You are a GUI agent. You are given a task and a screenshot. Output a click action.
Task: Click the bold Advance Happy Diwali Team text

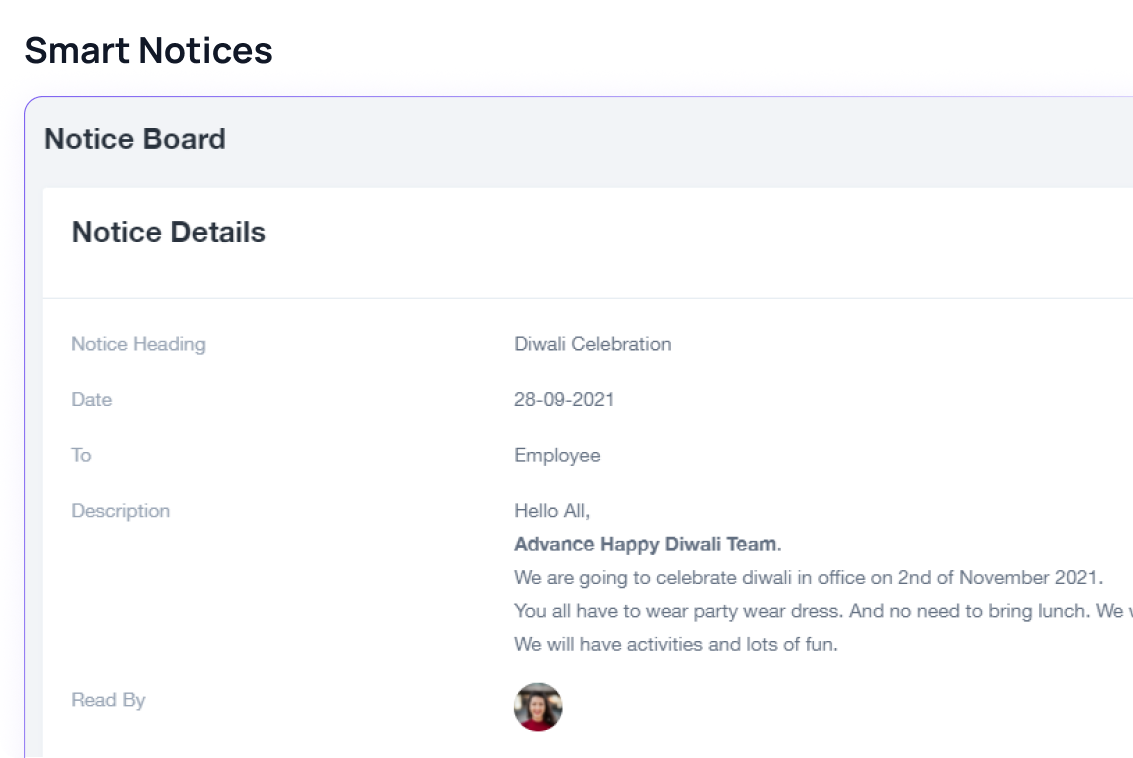pyautogui.click(x=647, y=544)
